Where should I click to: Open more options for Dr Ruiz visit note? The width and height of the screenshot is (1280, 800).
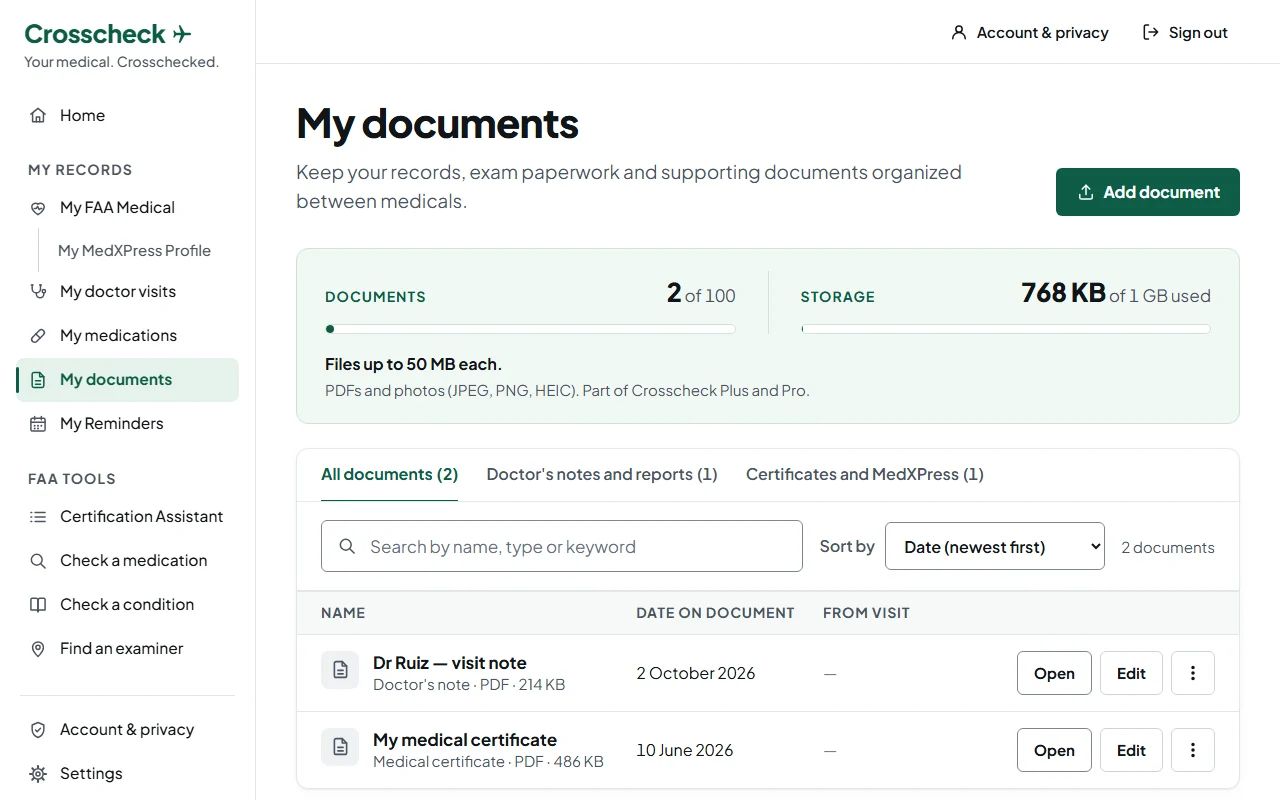[x=1193, y=673]
